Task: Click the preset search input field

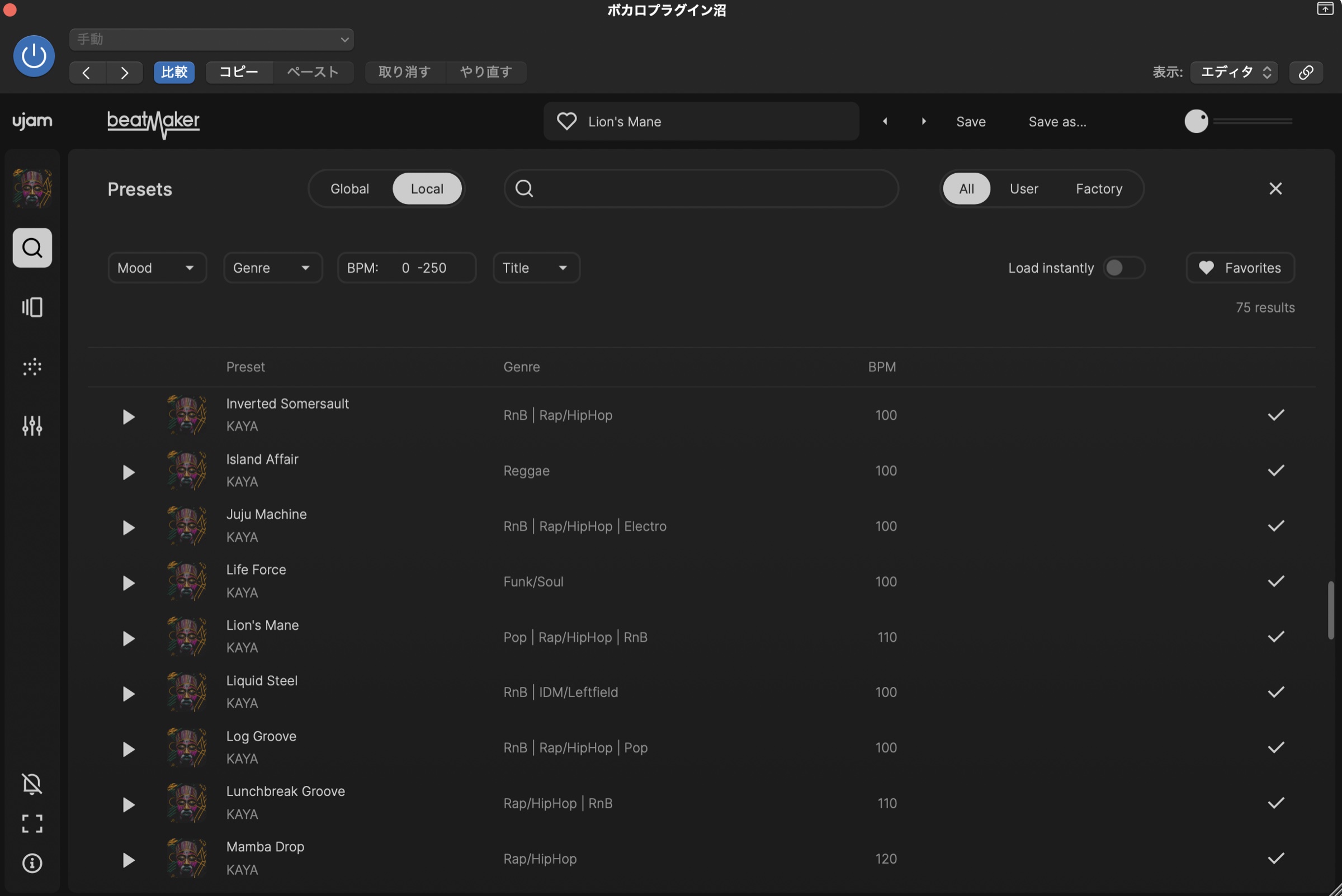Action: click(x=701, y=188)
